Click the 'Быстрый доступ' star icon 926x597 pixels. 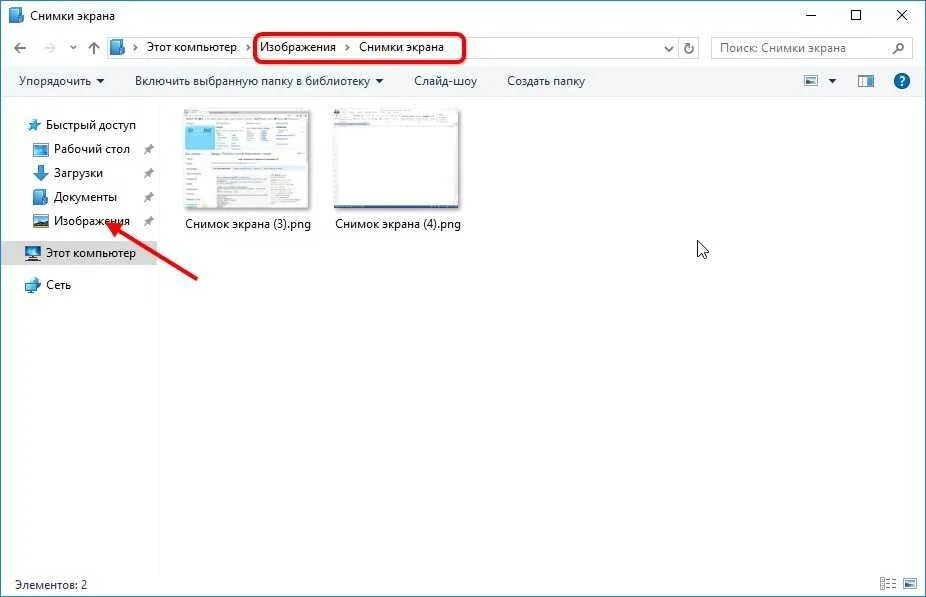pos(34,125)
